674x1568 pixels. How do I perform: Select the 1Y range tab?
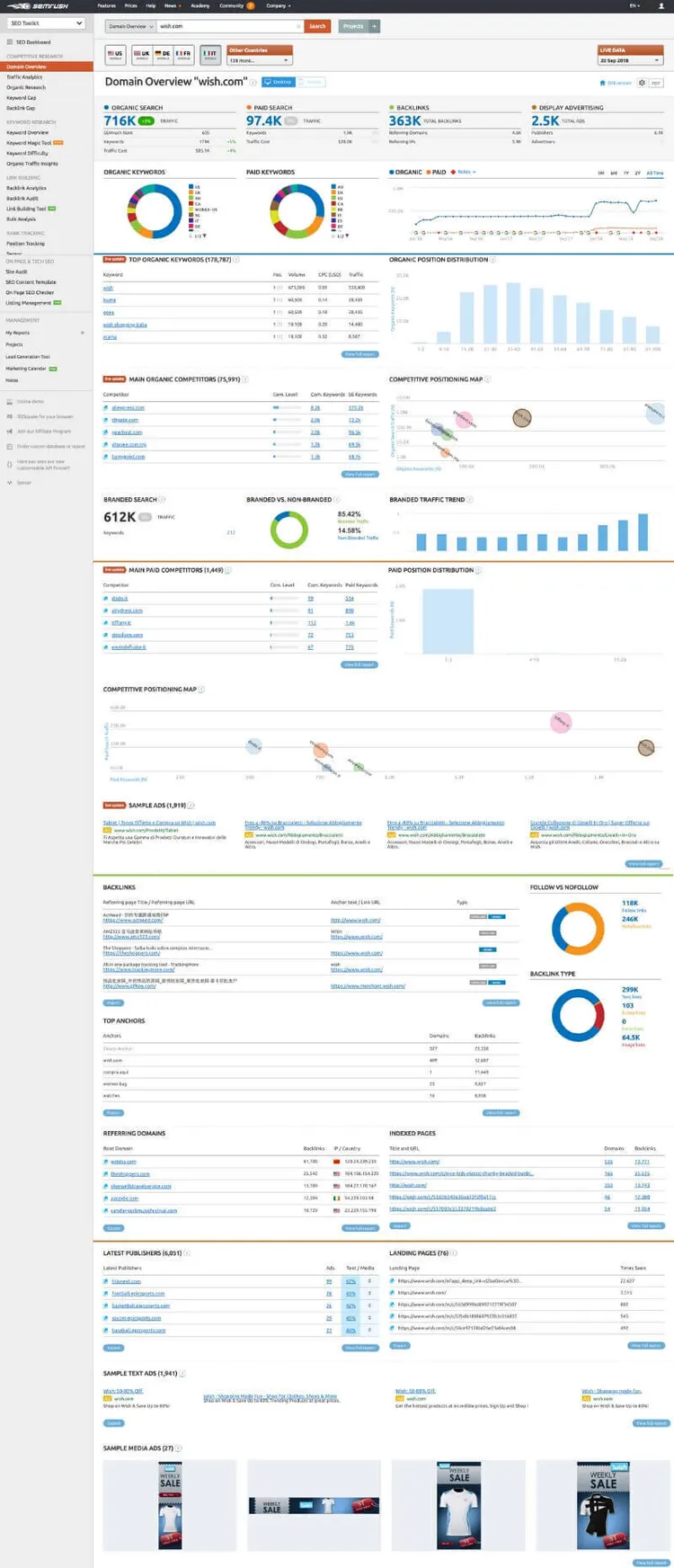pos(626,173)
